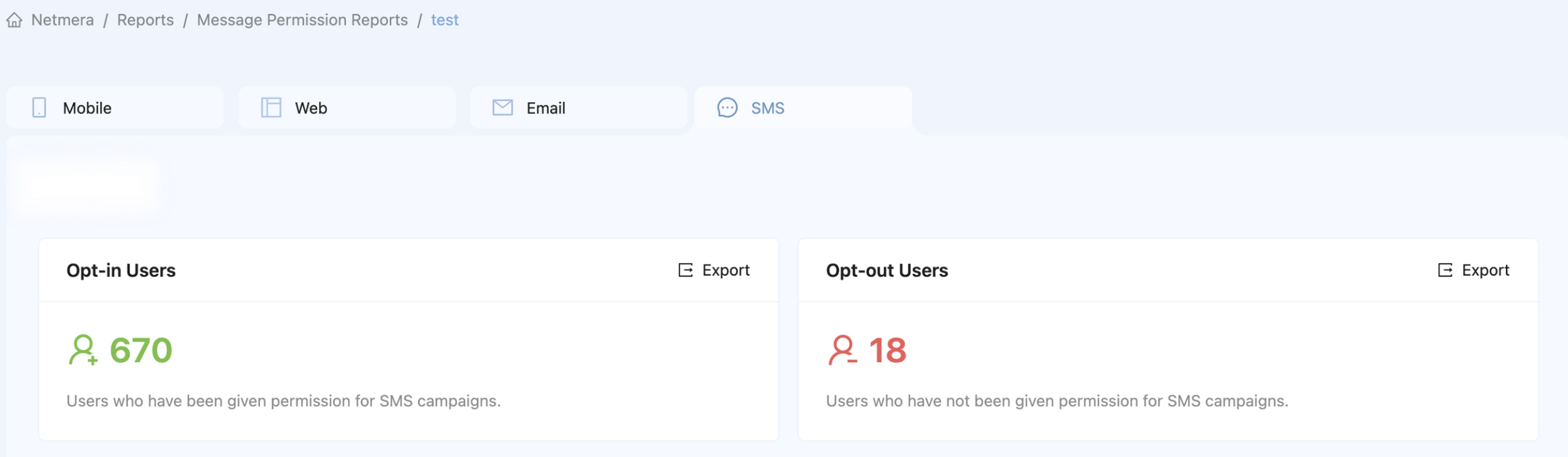This screenshot has height=457, width=1568.
Task: Click the home icon in breadcrumb
Action: coord(14,20)
